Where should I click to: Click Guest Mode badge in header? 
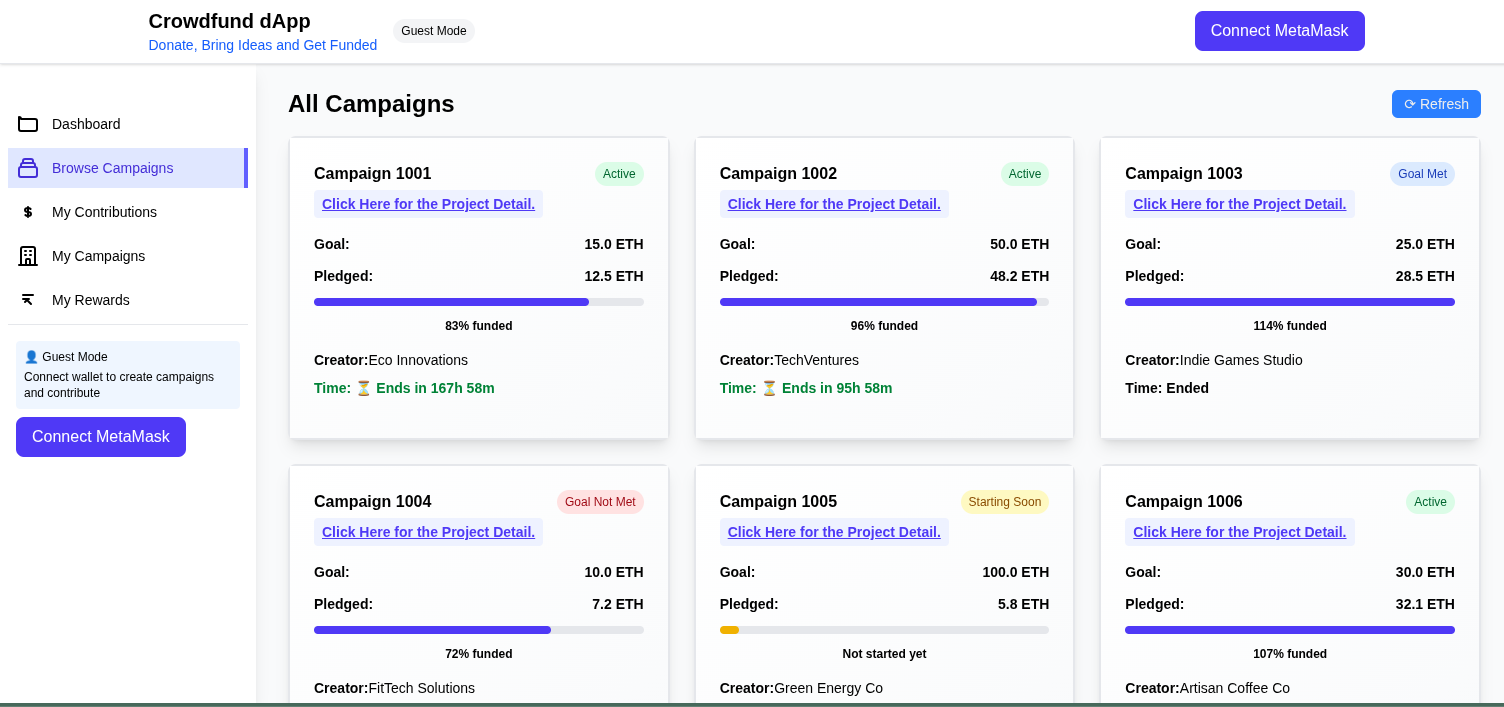tap(434, 31)
